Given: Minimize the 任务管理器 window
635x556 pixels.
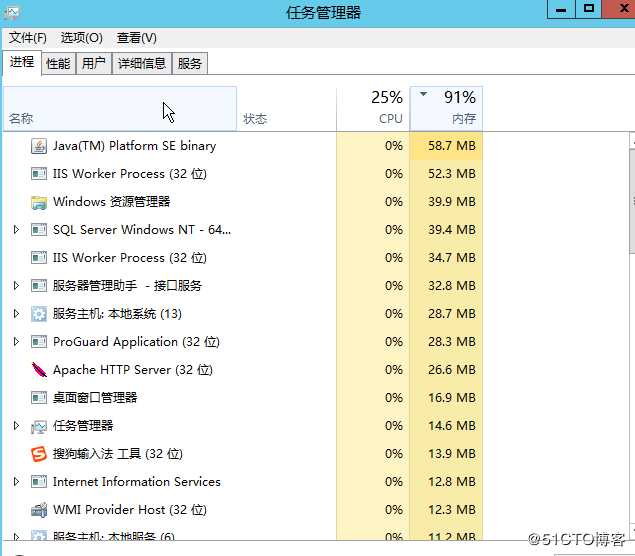Looking at the screenshot, I should (x=561, y=9).
